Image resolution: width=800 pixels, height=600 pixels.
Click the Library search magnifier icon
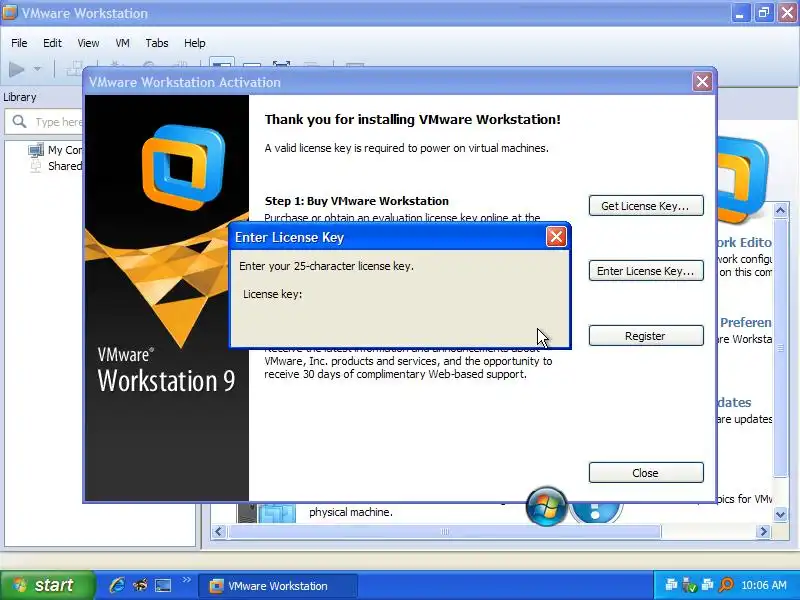click(x=19, y=121)
